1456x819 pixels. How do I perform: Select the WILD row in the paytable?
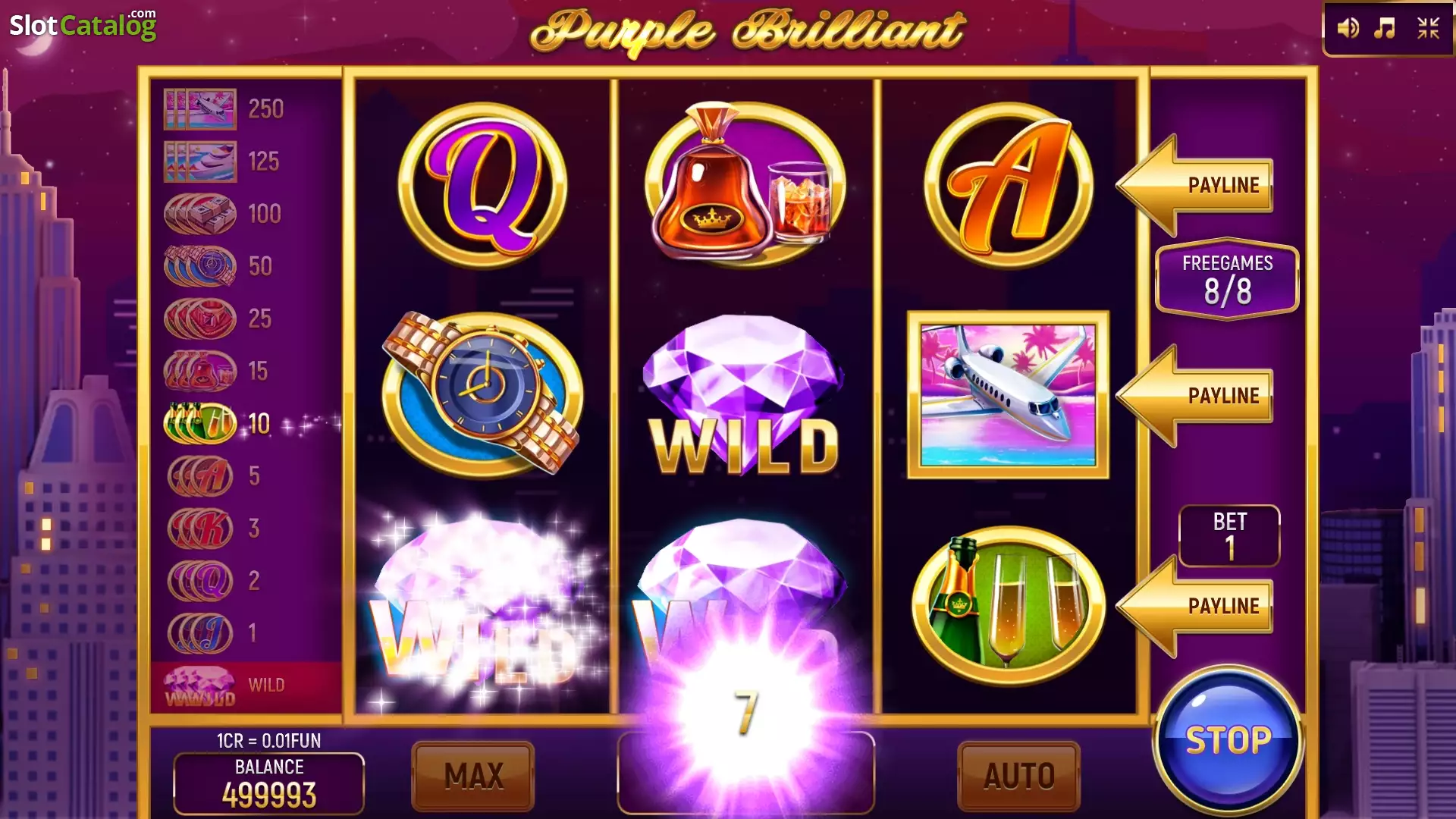click(x=246, y=686)
